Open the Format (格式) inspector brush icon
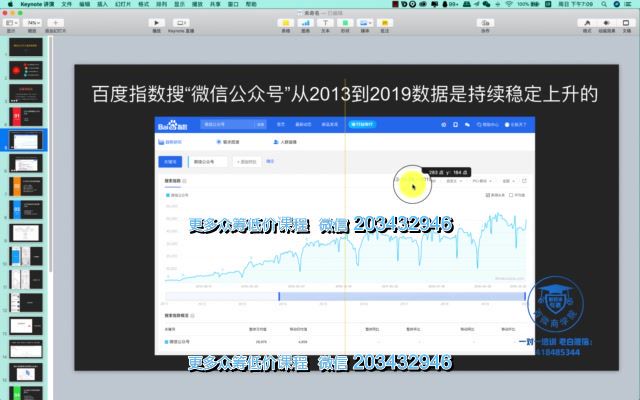 tap(587, 23)
